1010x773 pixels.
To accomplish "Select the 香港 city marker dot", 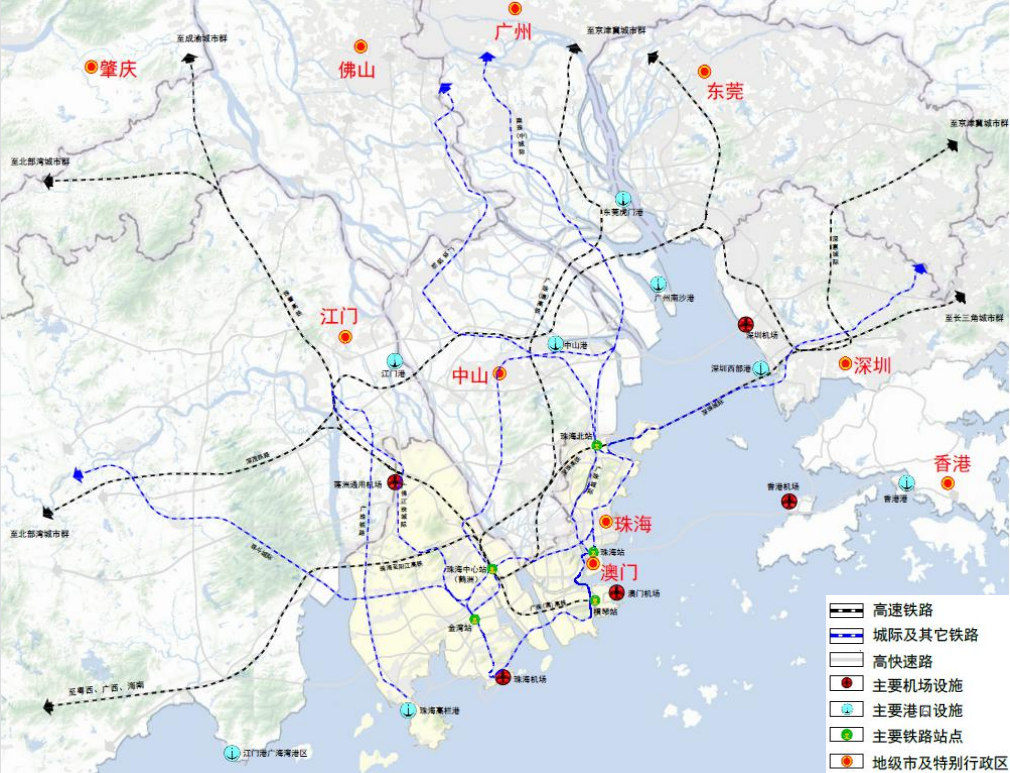I will click(947, 483).
